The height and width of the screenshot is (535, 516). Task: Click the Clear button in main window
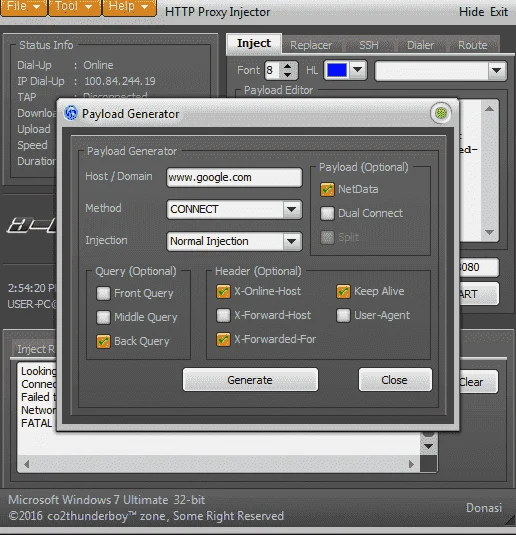point(477,382)
